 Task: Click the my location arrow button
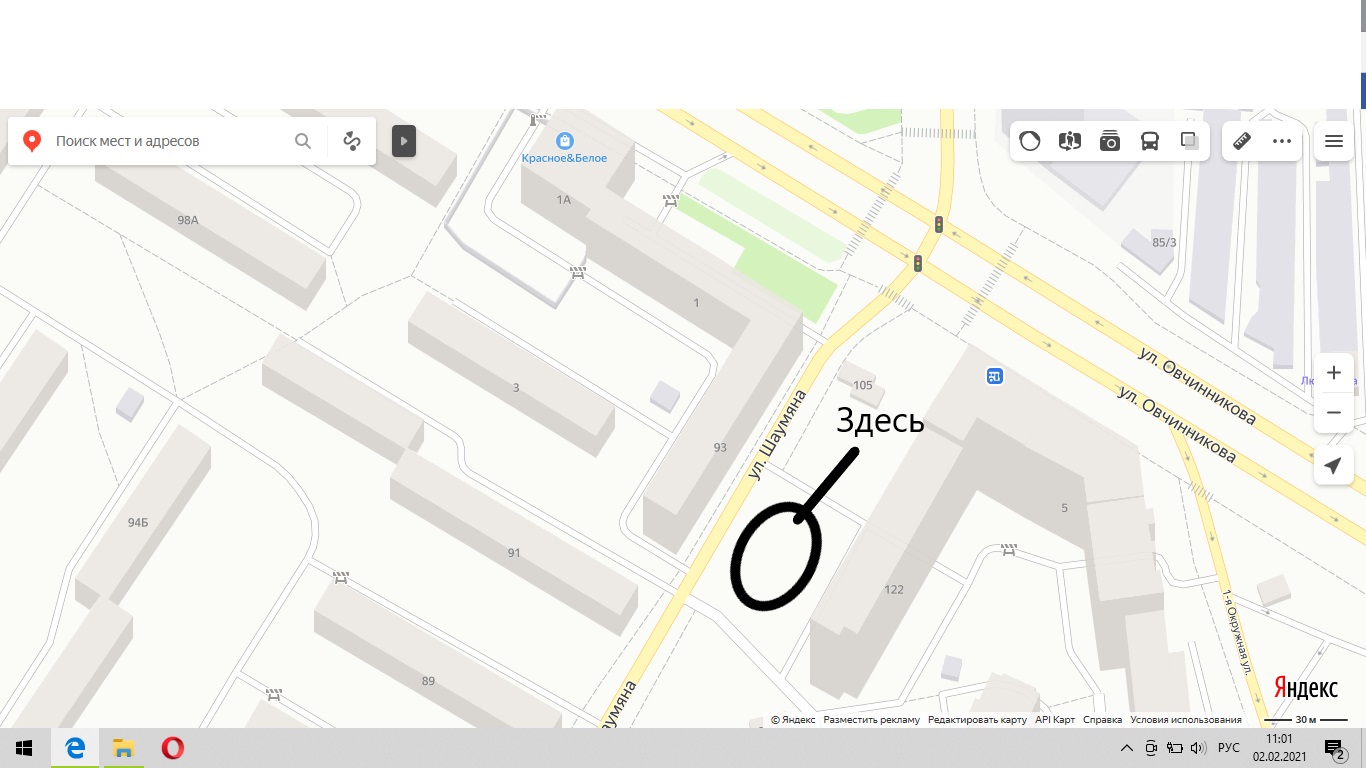point(1333,466)
